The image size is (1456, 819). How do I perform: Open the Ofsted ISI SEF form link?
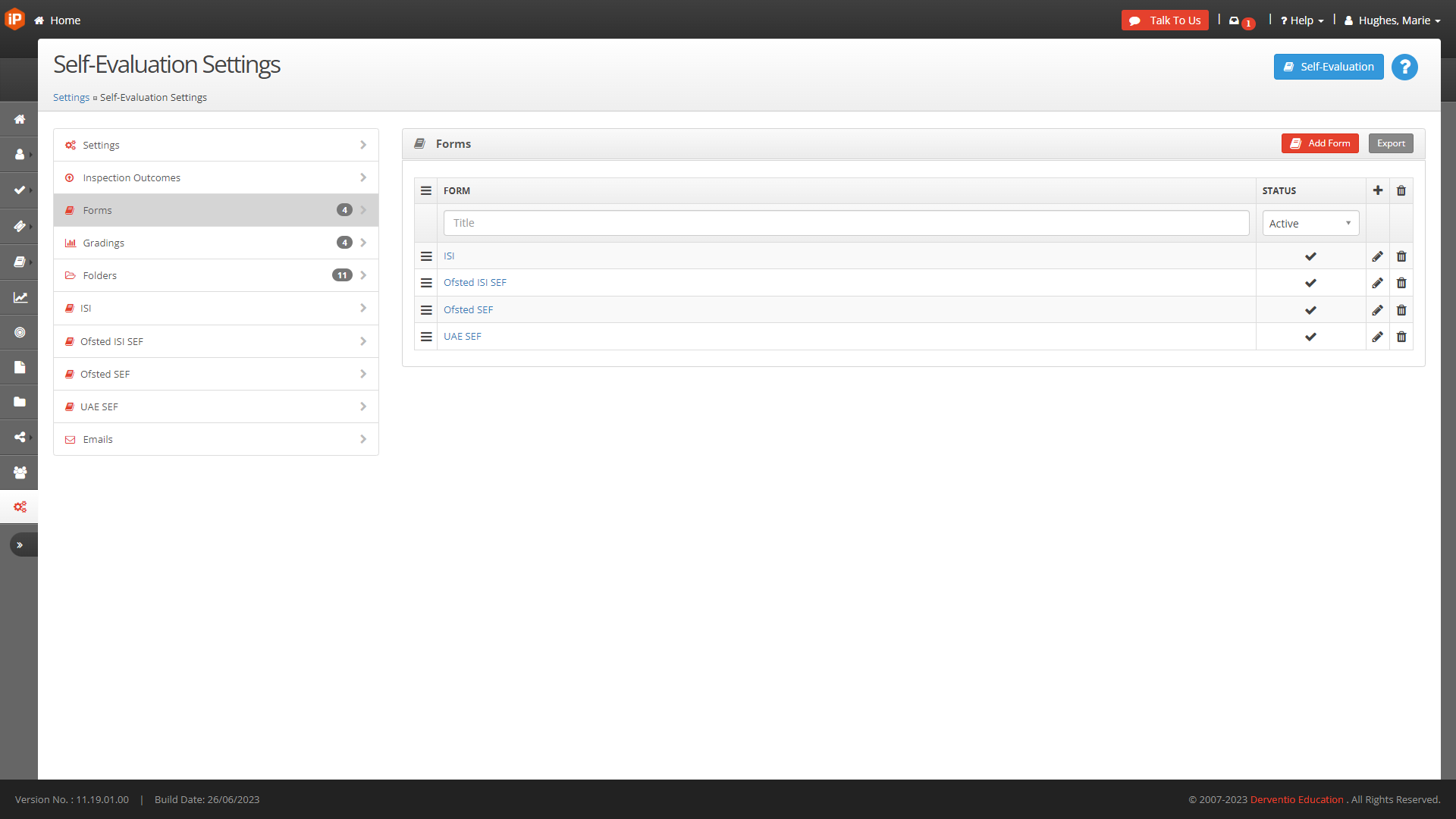[x=475, y=283]
